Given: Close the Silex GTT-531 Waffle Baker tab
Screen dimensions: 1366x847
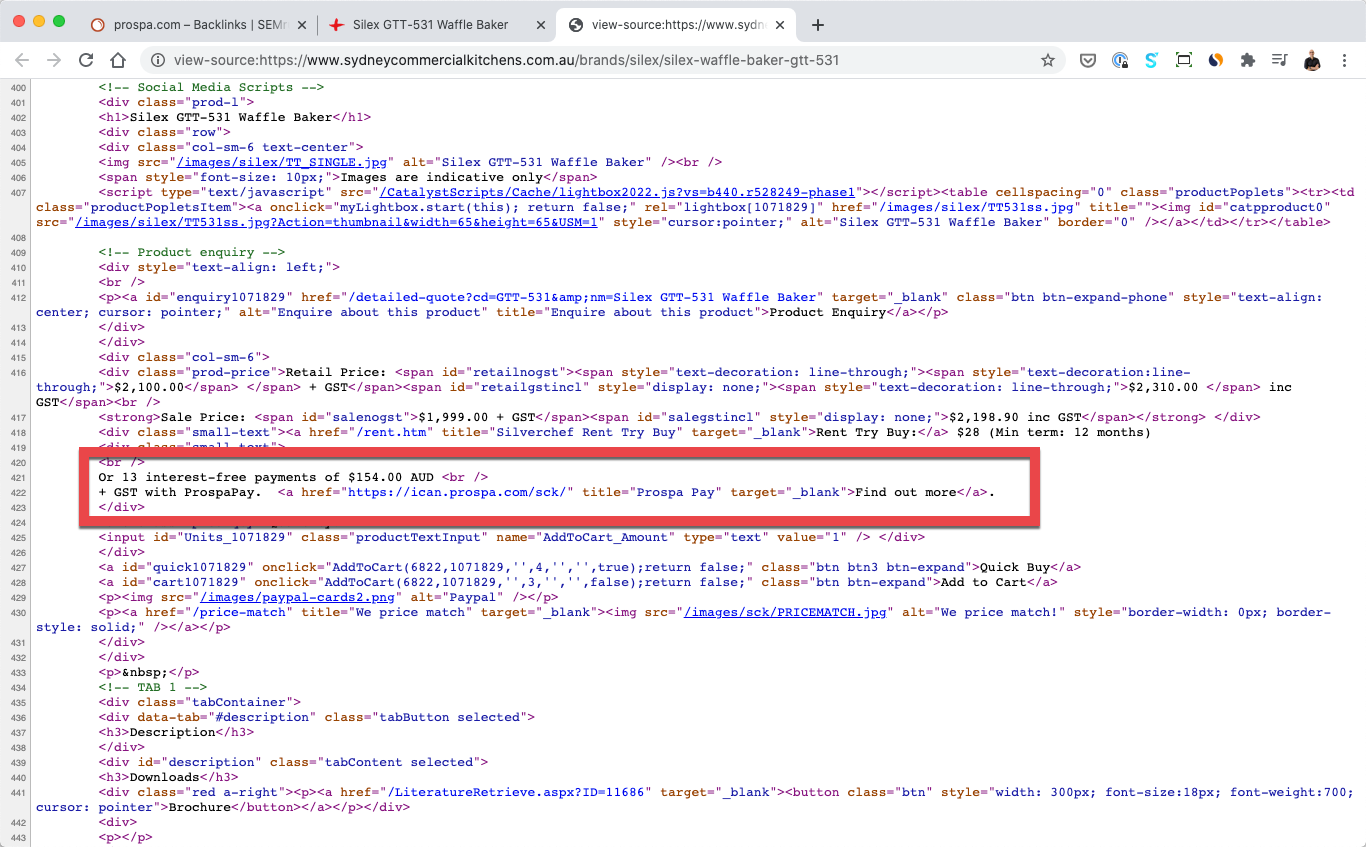Looking at the screenshot, I should 540,24.
